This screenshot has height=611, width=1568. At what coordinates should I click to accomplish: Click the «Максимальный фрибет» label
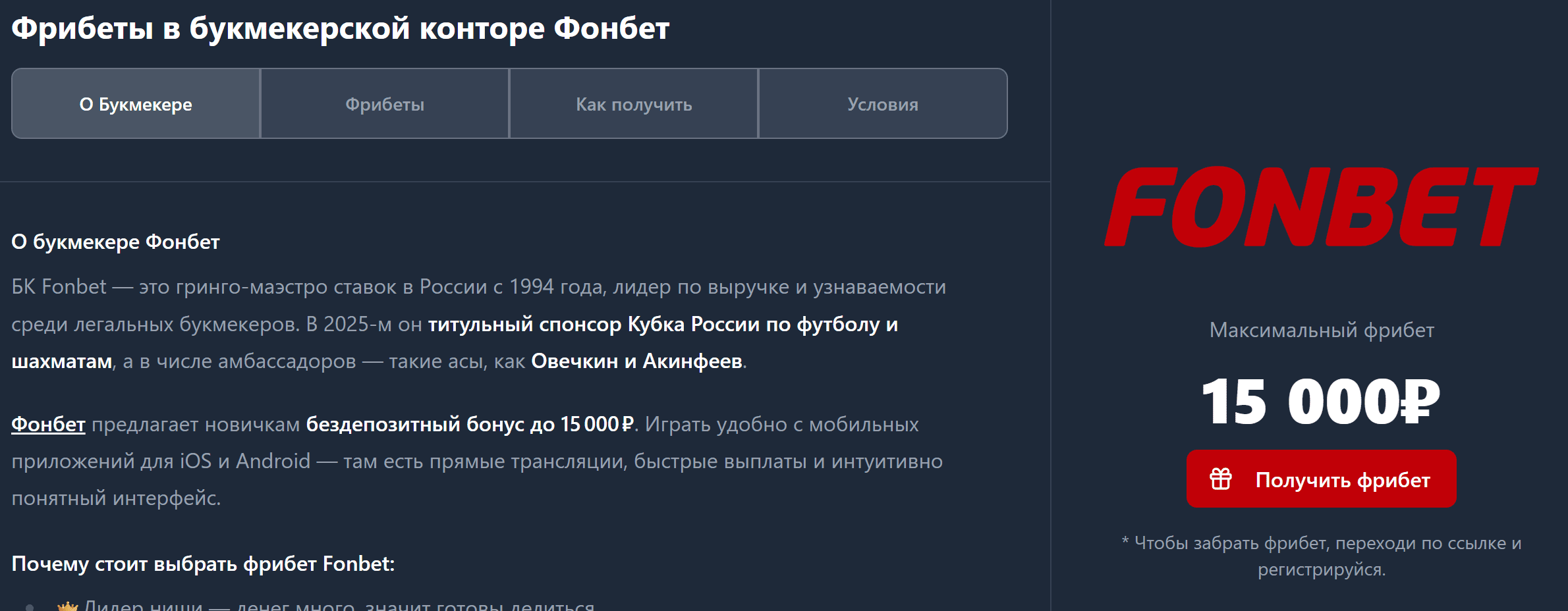pyautogui.click(x=1321, y=330)
